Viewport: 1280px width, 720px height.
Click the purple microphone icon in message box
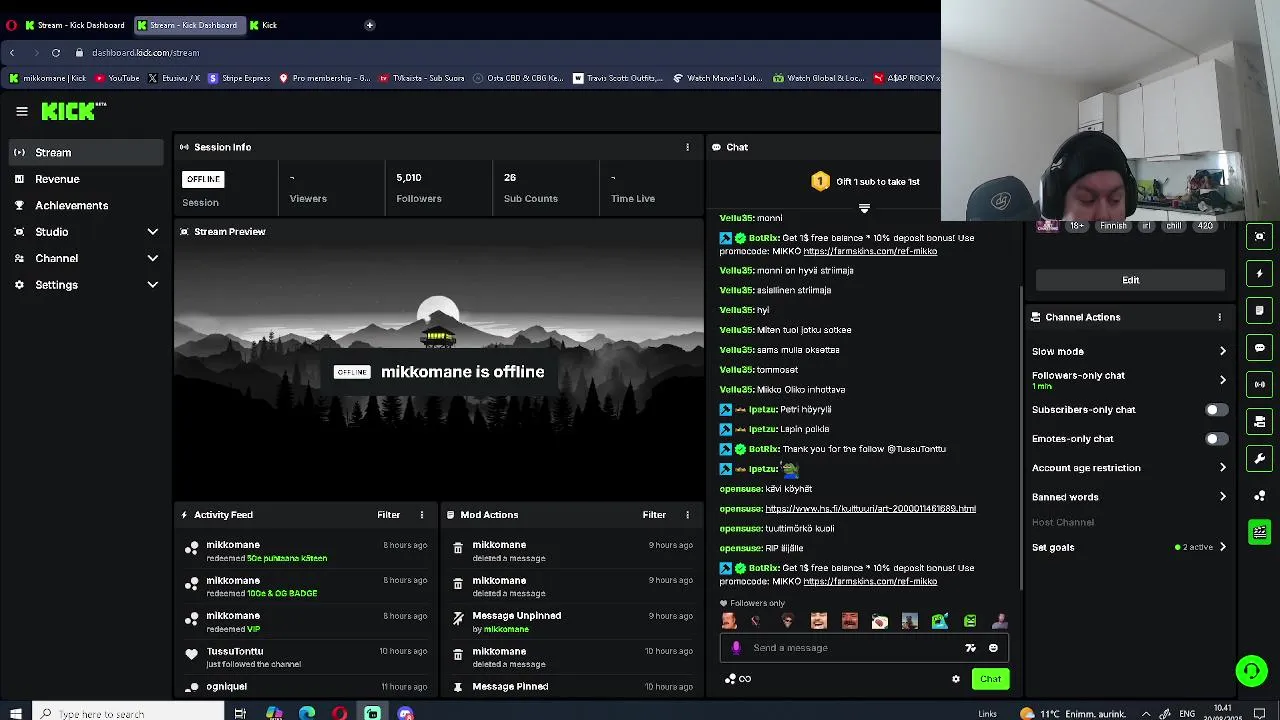(736, 648)
